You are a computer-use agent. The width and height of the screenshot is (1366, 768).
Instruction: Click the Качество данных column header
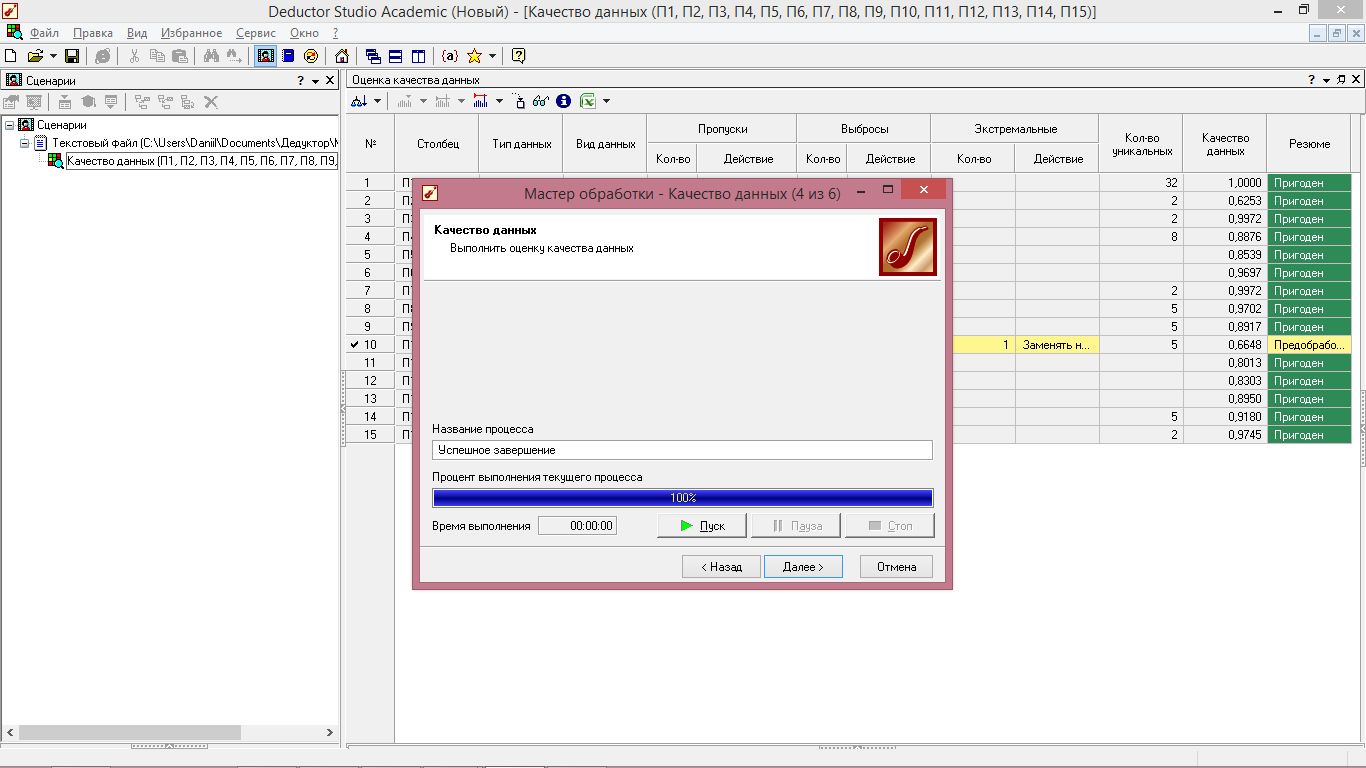(x=1225, y=144)
